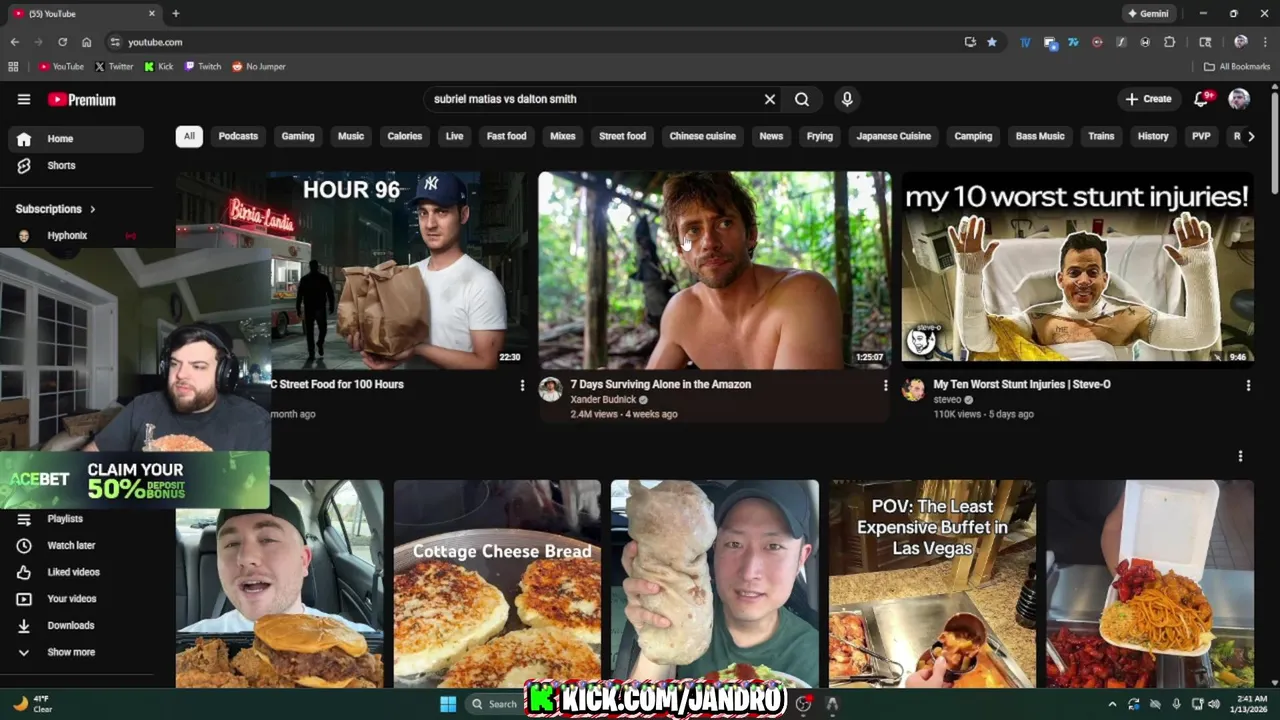Image resolution: width=1280 pixels, height=720 pixels.
Task: Open the Hyphonix subscription
Action: pyautogui.click(x=76, y=235)
